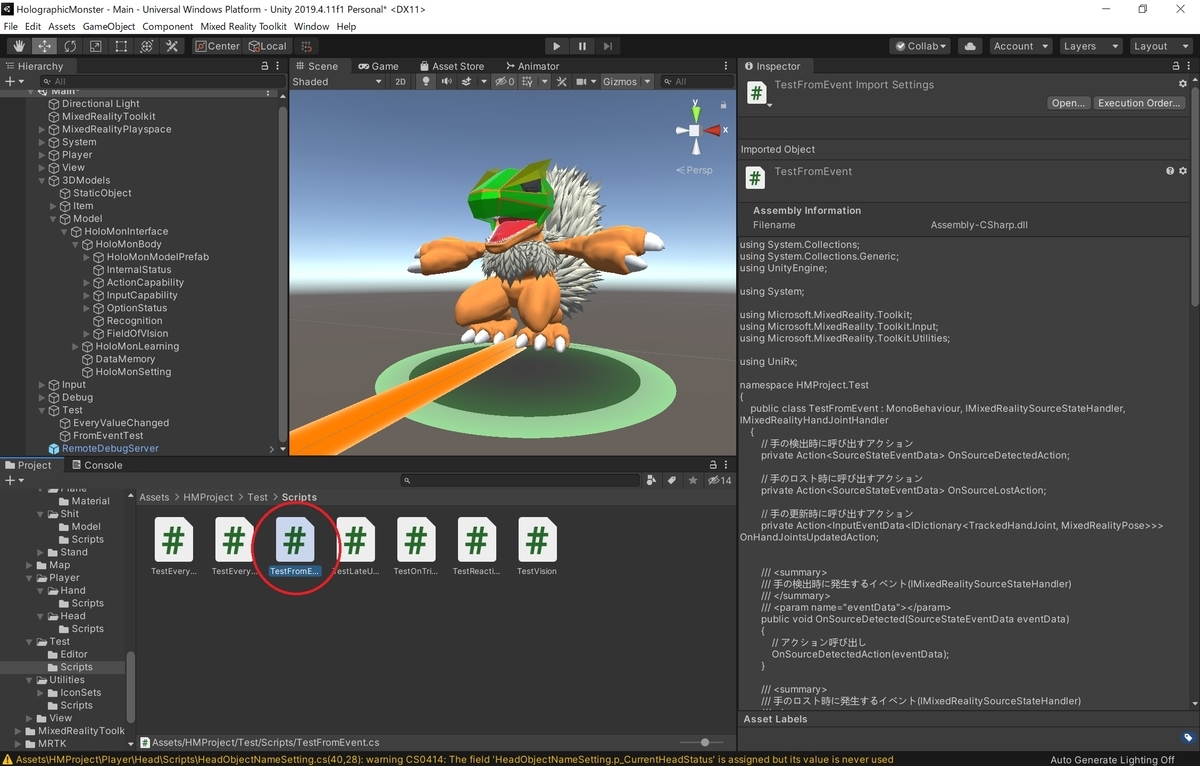Search by label icon in Project
The image size is (1200, 766).
tap(672, 481)
